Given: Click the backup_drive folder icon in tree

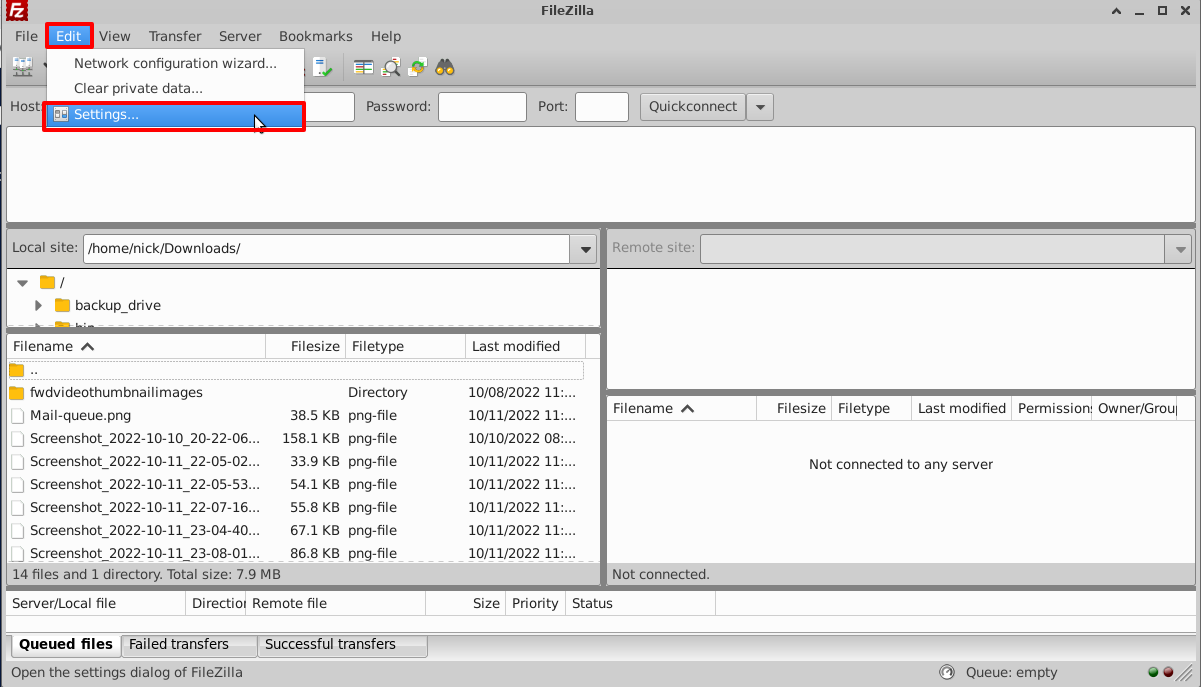Looking at the screenshot, I should 62,306.
